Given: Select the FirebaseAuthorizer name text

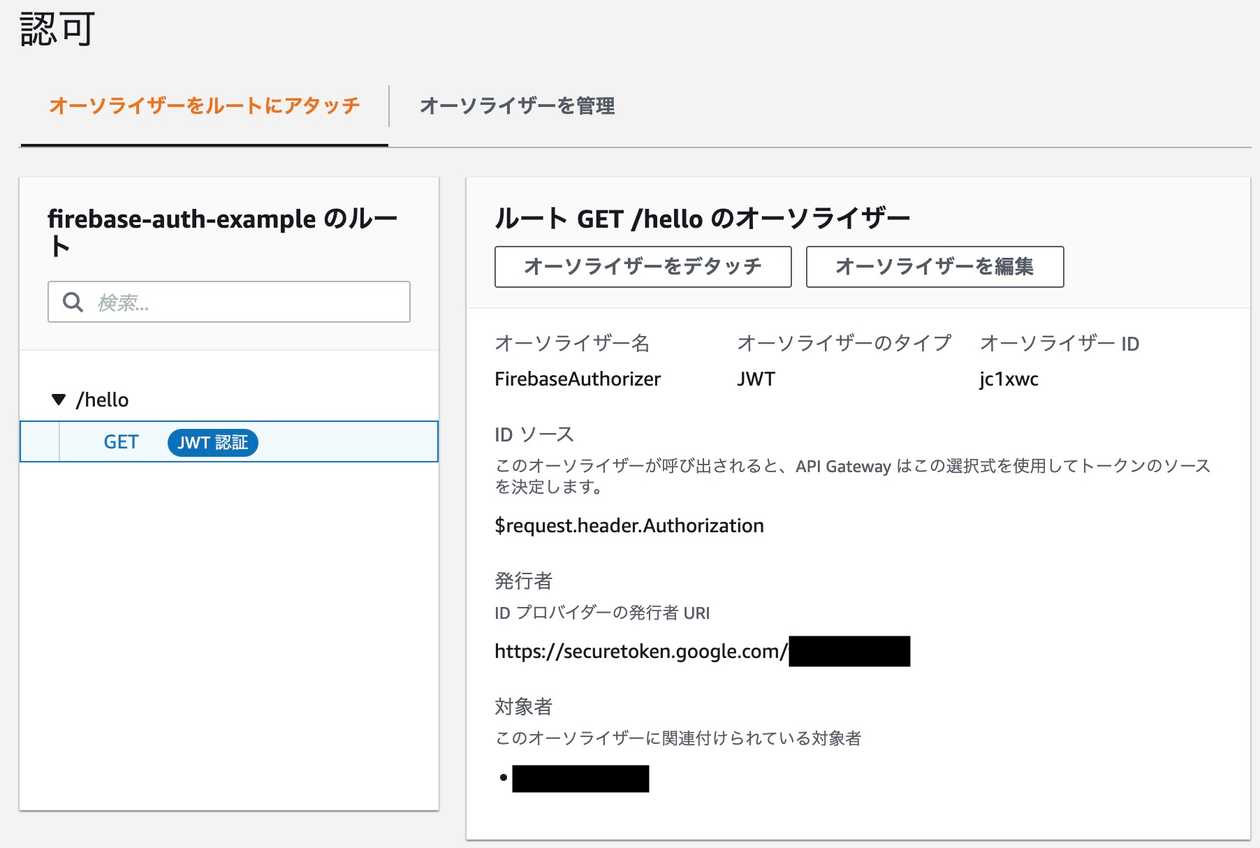Looking at the screenshot, I should (577, 379).
